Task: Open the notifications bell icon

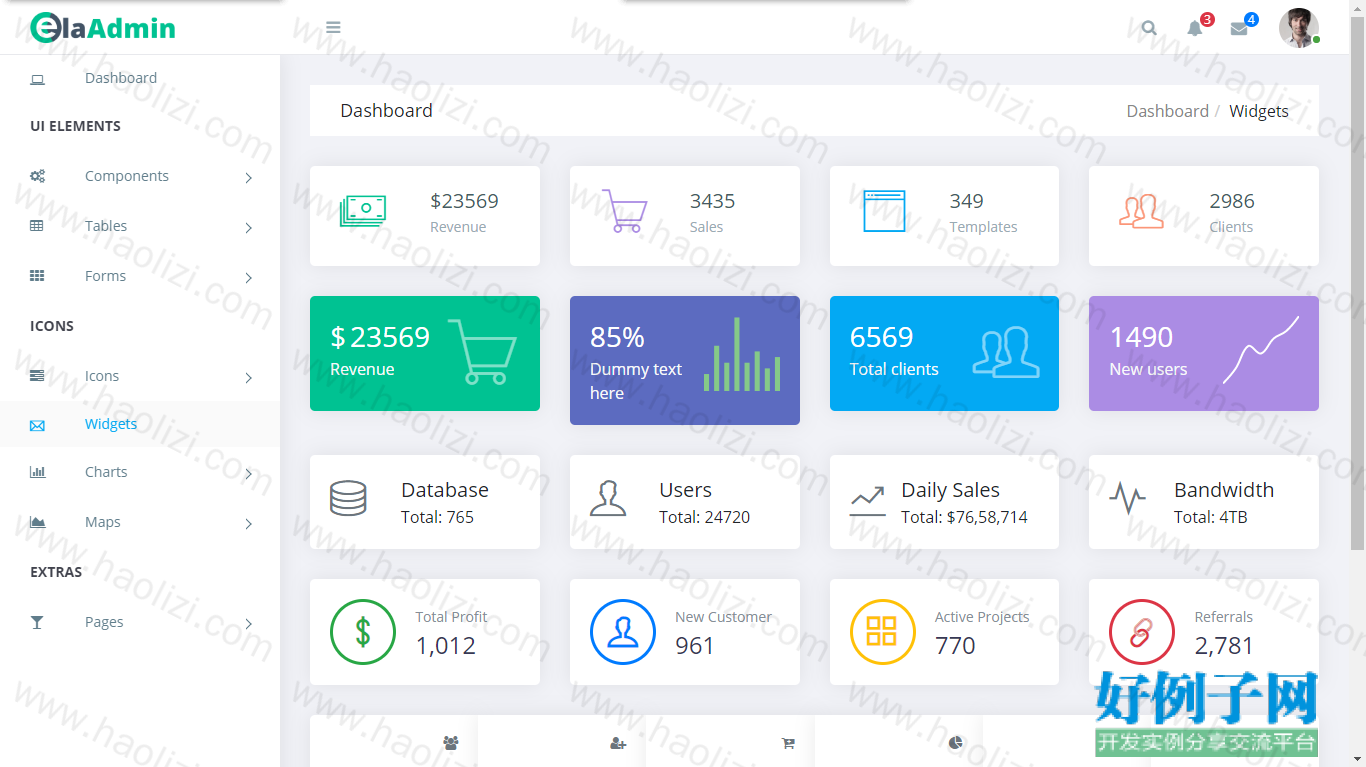Action: point(1195,28)
